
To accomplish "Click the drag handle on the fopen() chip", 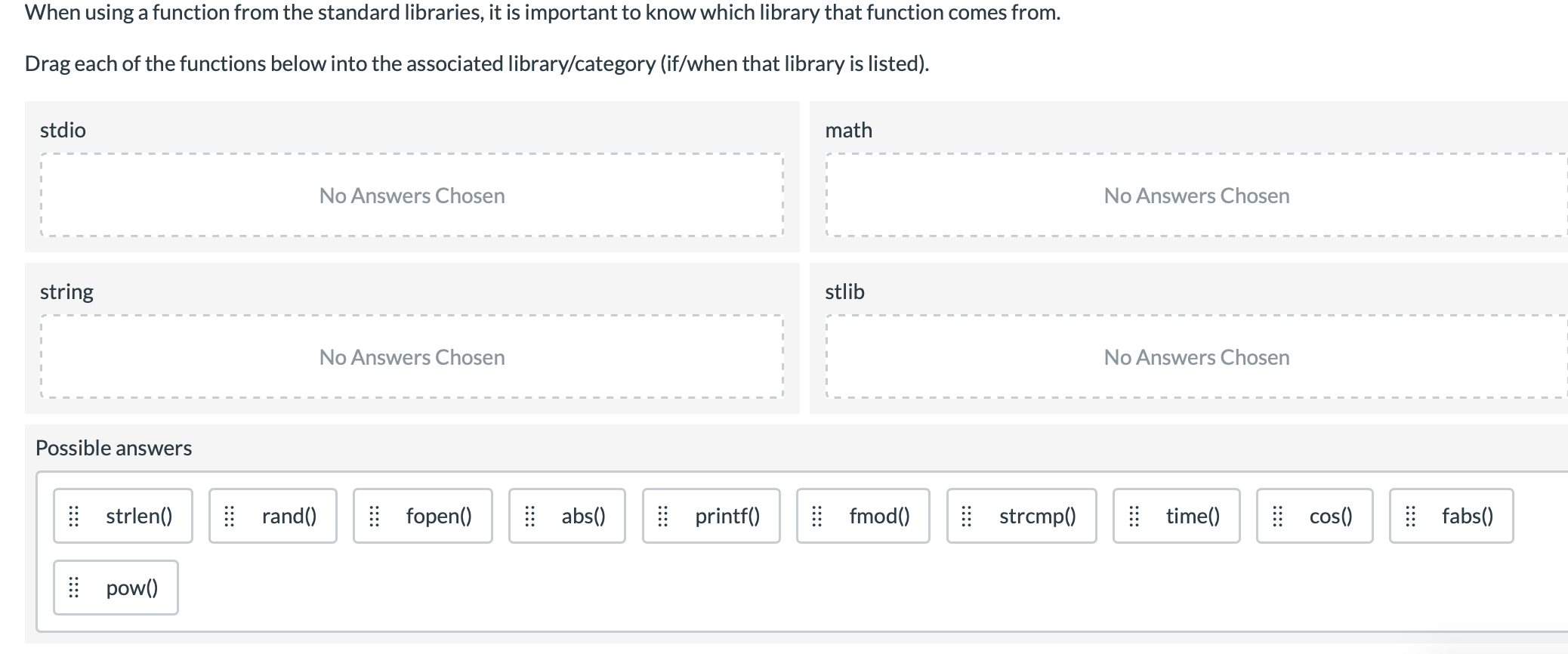I will [375, 516].
